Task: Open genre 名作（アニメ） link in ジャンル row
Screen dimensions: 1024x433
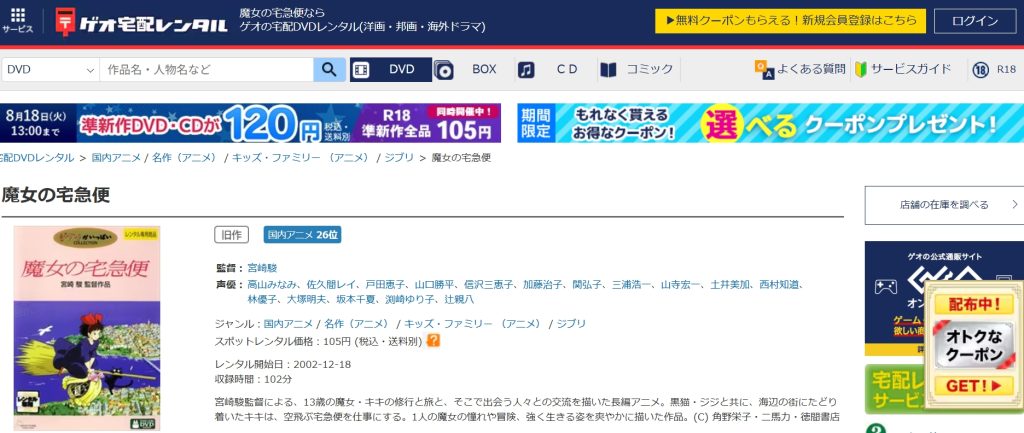Action: point(357,324)
